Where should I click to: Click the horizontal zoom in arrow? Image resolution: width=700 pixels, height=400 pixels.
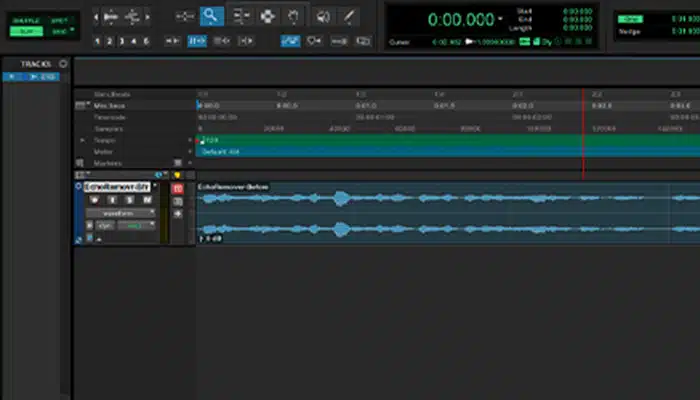tap(148, 17)
